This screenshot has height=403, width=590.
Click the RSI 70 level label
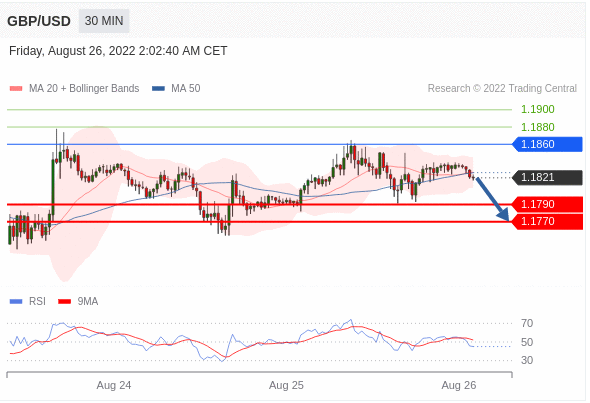(x=527, y=323)
